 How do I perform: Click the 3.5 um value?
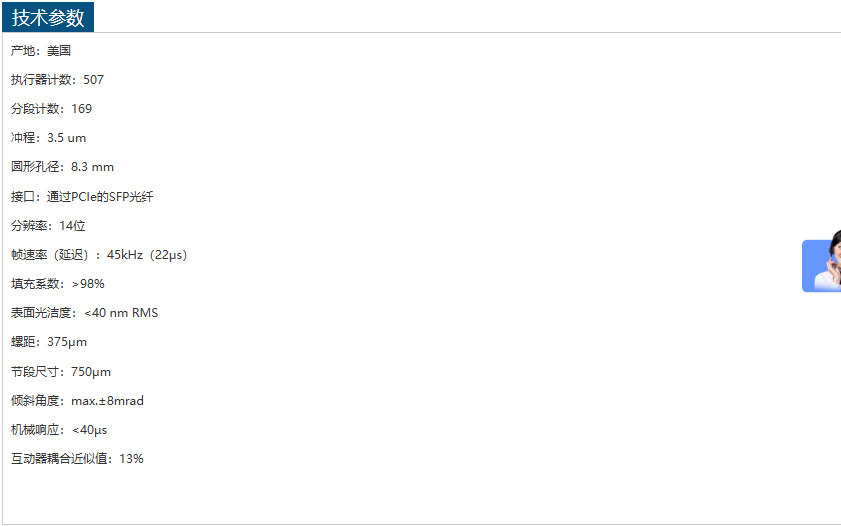(67, 138)
